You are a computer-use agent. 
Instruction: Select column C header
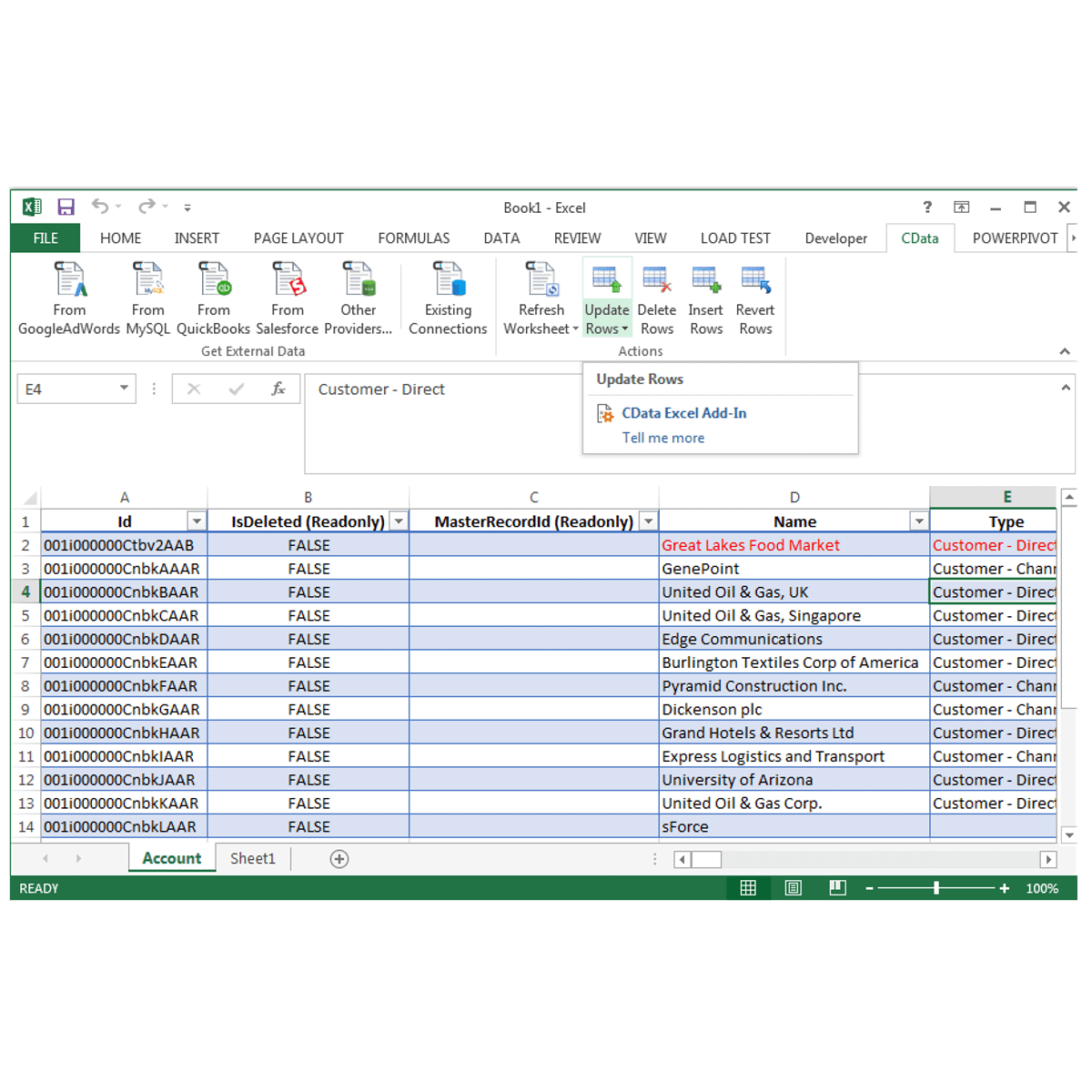point(534,497)
